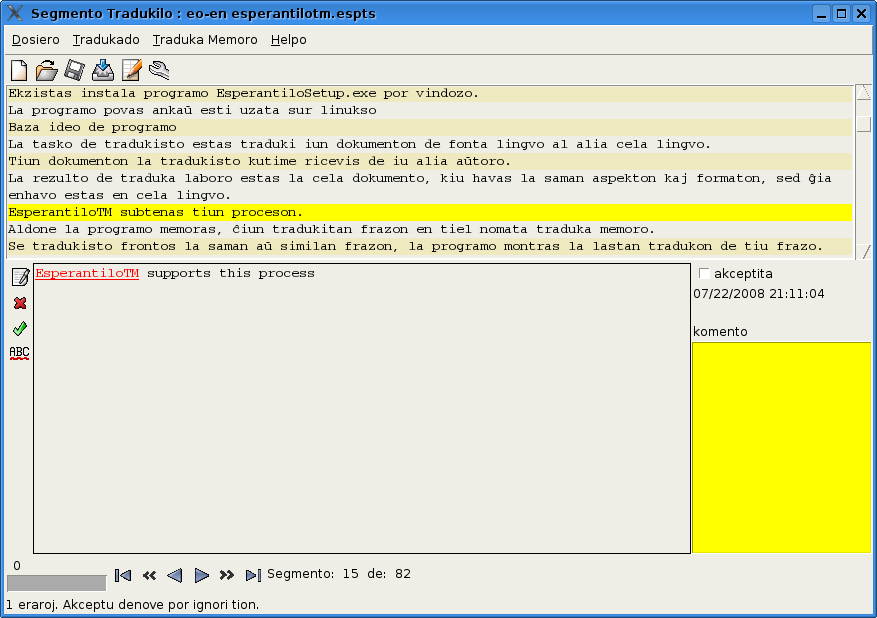Open a file with the folder icon
The height and width of the screenshot is (618, 877).
[x=46, y=70]
